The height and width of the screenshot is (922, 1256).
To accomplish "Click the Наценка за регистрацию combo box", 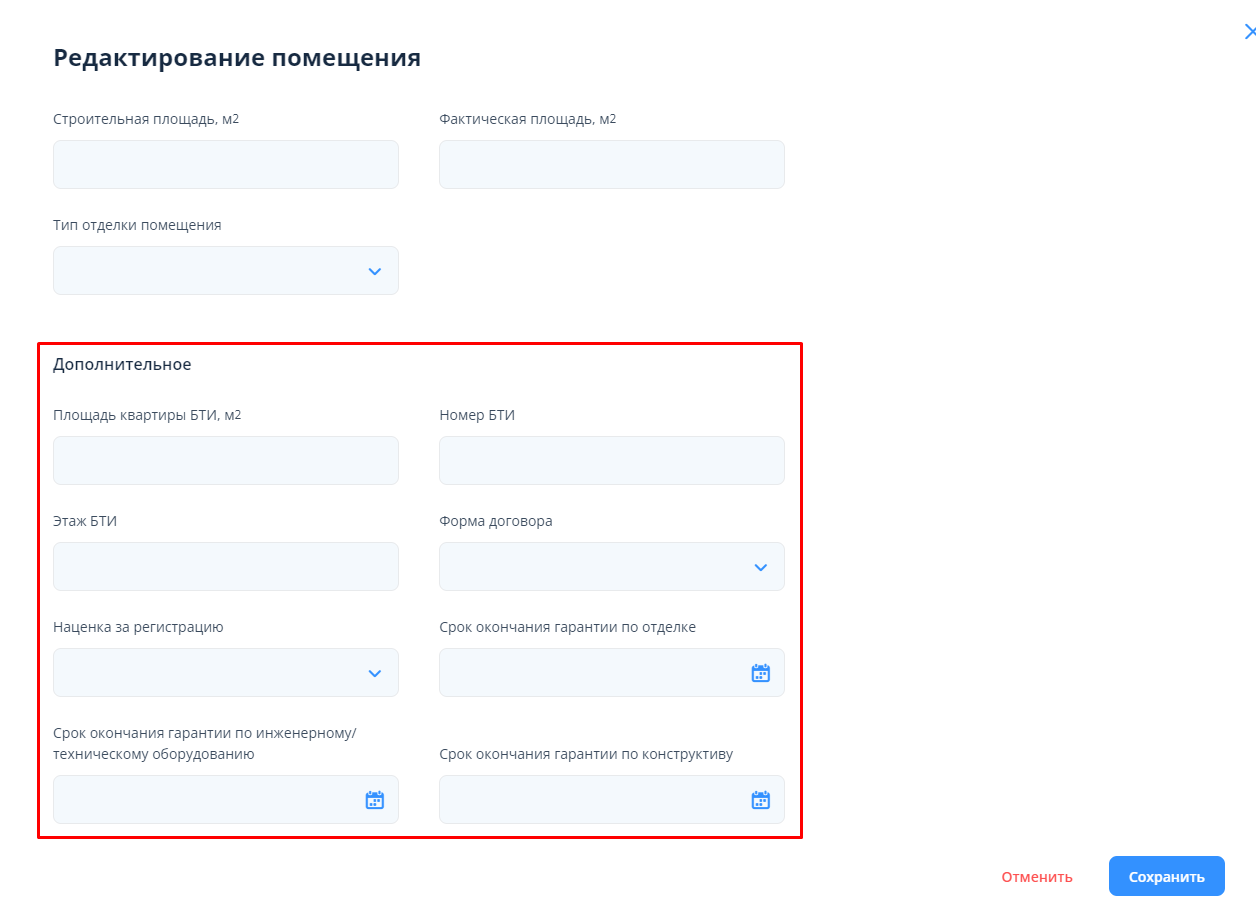I will (205, 673).
